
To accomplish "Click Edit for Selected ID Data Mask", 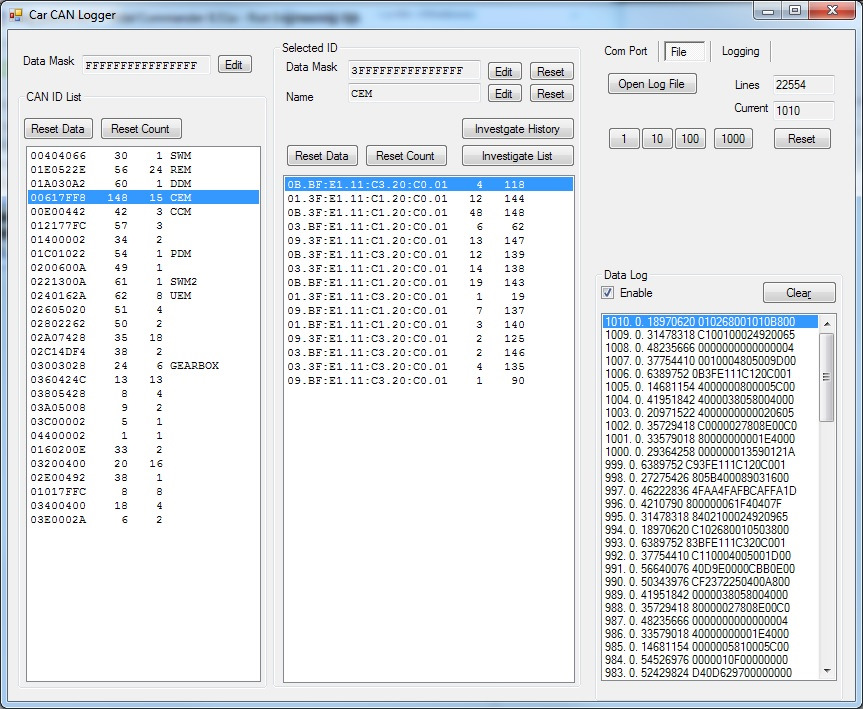I will tap(504, 72).
